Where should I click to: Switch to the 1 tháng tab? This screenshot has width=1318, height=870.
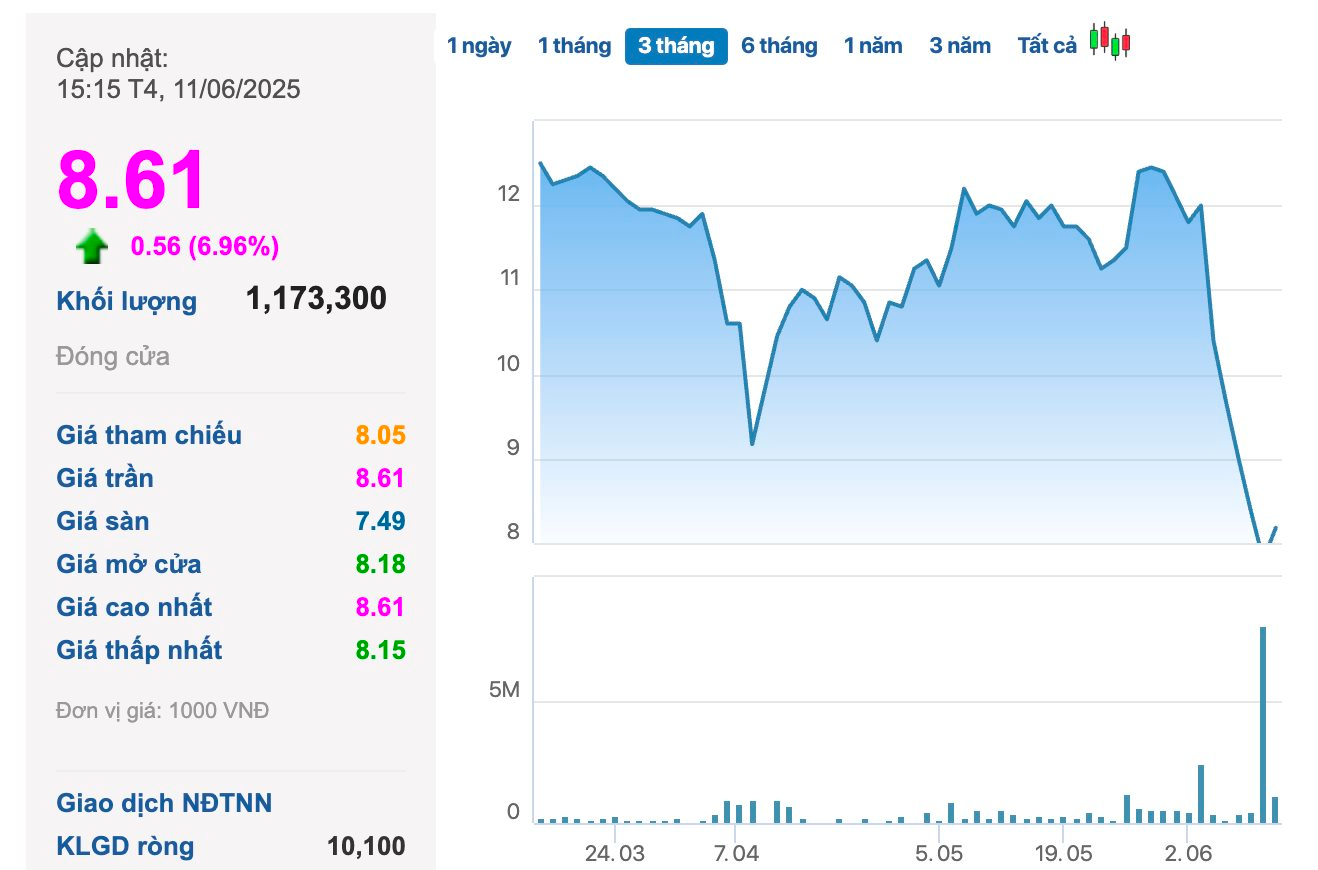574,46
